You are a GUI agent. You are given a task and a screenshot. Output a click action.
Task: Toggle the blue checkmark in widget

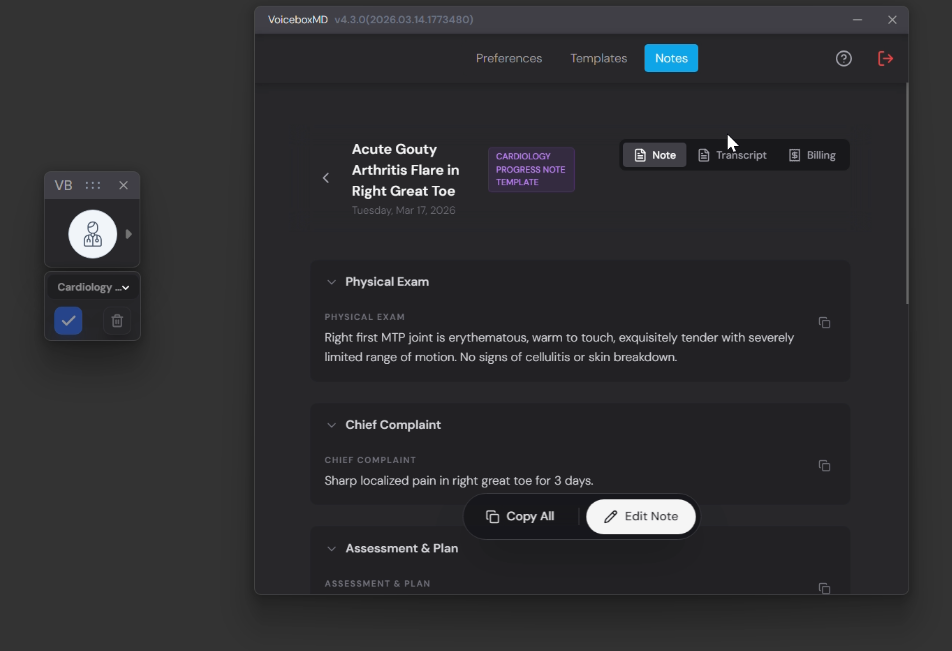[68, 321]
